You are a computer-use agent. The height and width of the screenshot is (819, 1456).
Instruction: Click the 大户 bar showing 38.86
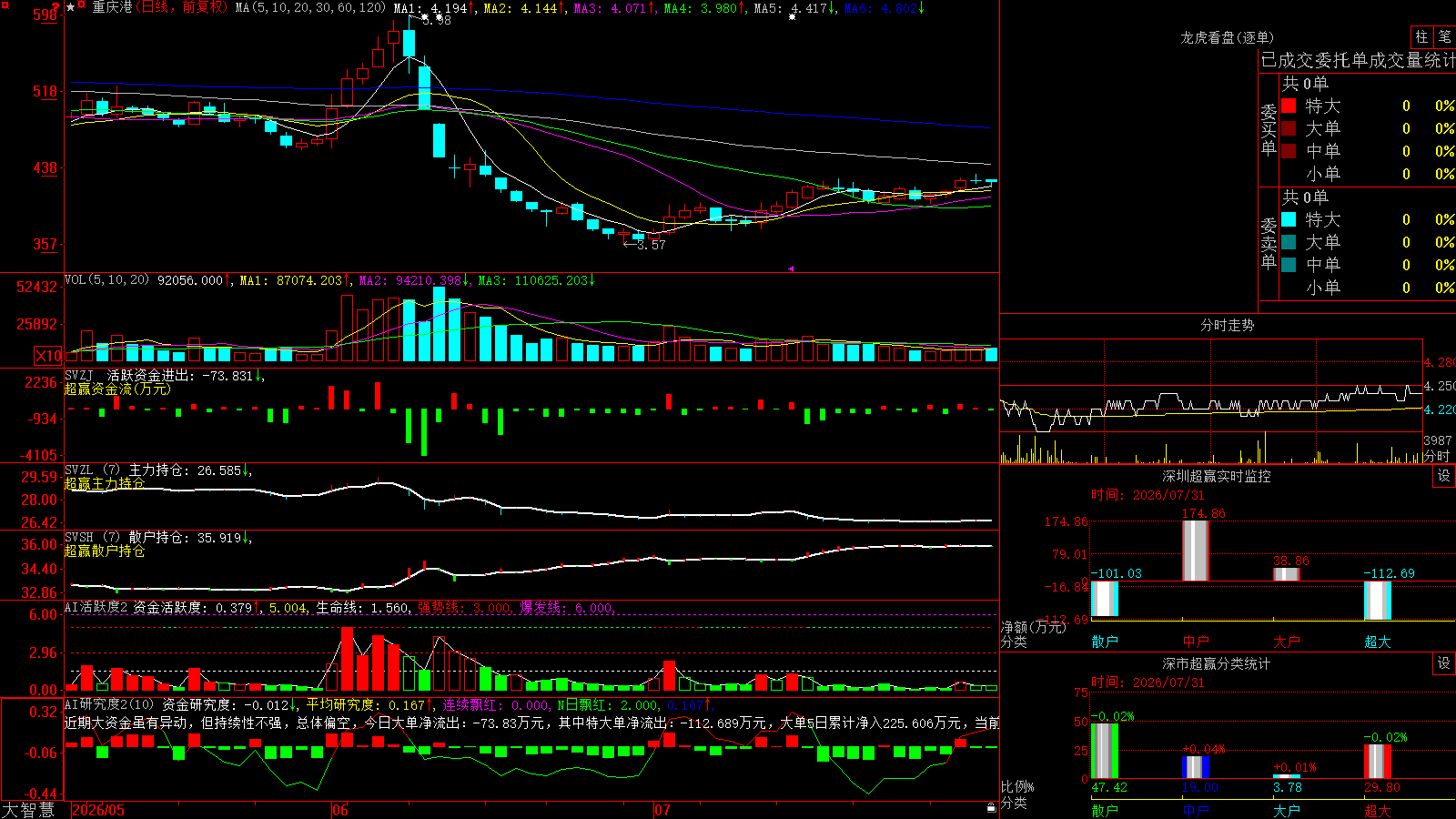[x=1287, y=574]
